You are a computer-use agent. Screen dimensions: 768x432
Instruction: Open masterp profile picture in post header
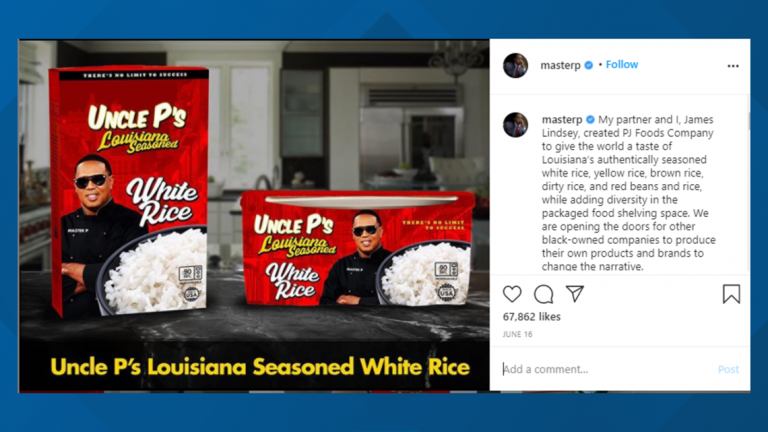(x=515, y=65)
